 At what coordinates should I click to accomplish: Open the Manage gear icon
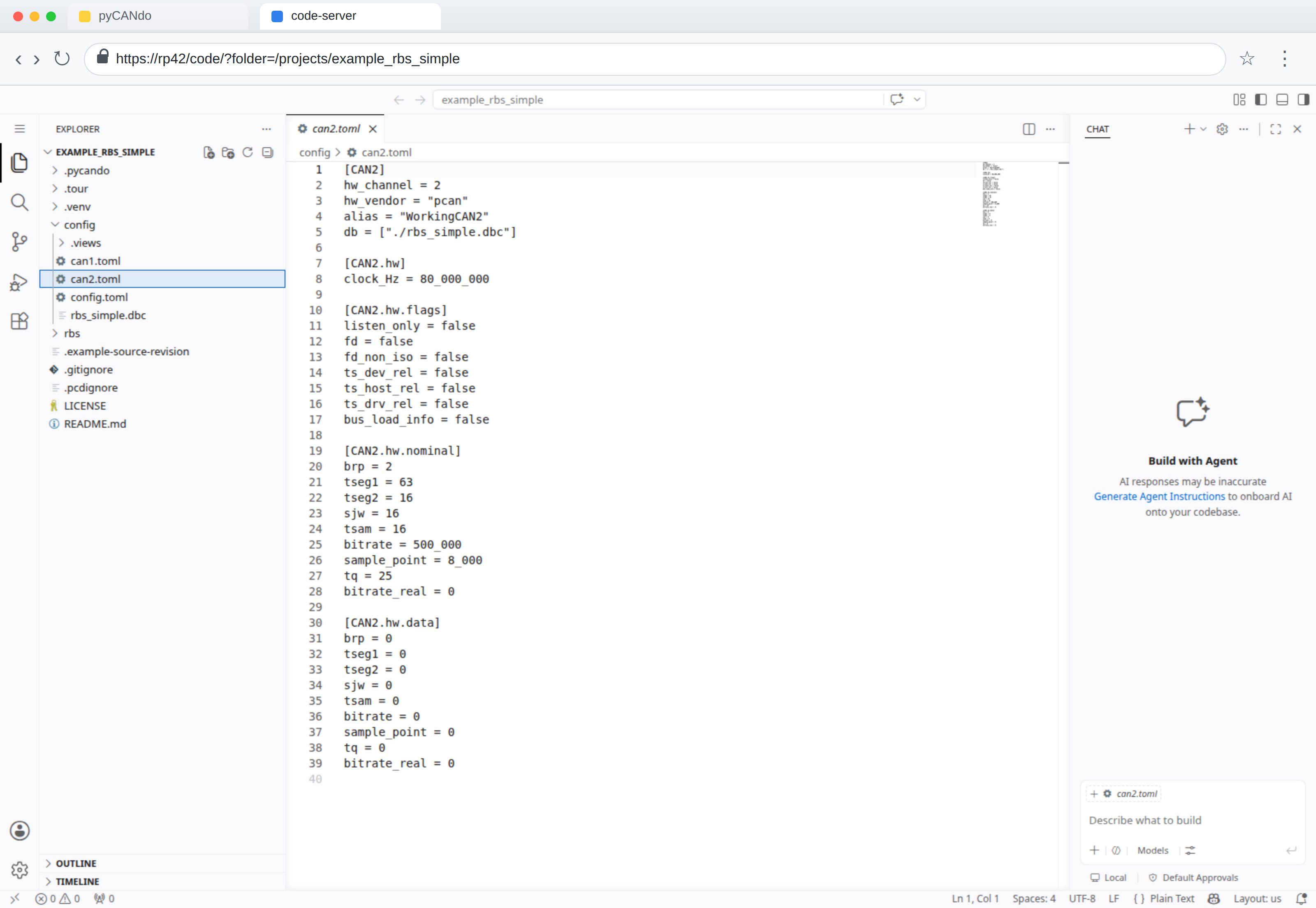[x=19, y=869]
